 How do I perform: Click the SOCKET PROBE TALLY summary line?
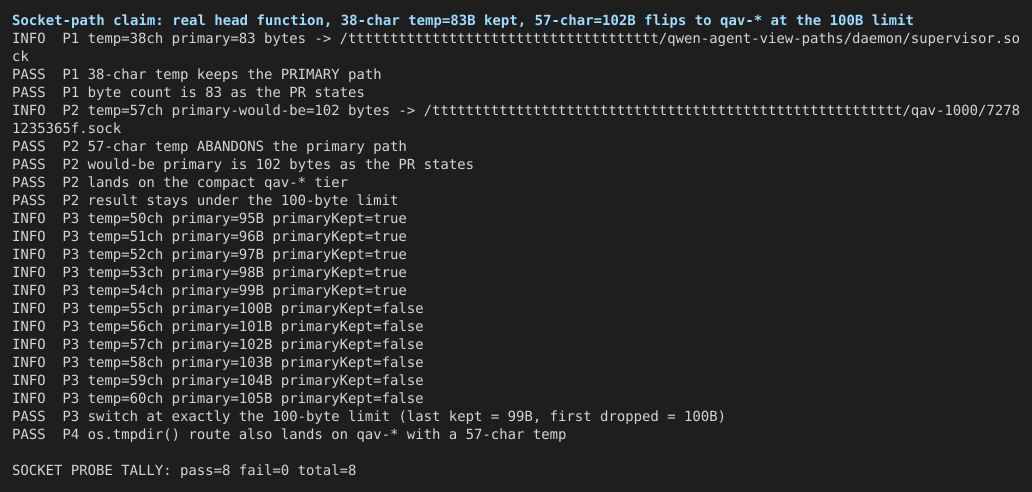(x=184, y=470)
